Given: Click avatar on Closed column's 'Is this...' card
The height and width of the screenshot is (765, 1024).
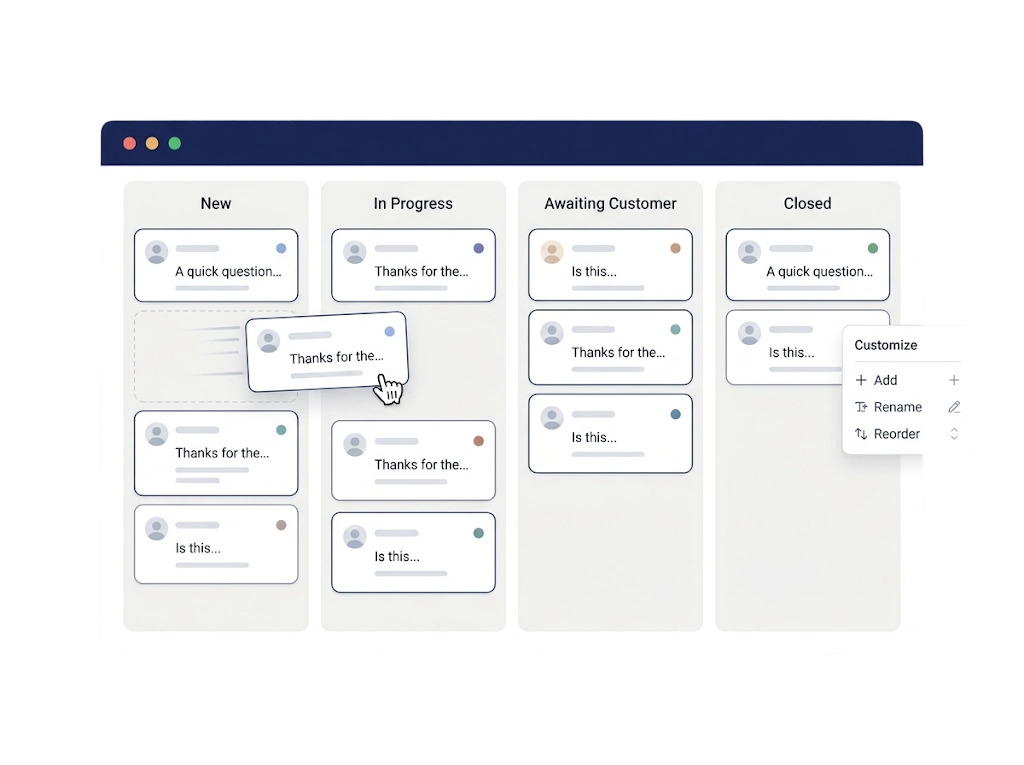Looking at the screenshot, I should coord(749,333).
